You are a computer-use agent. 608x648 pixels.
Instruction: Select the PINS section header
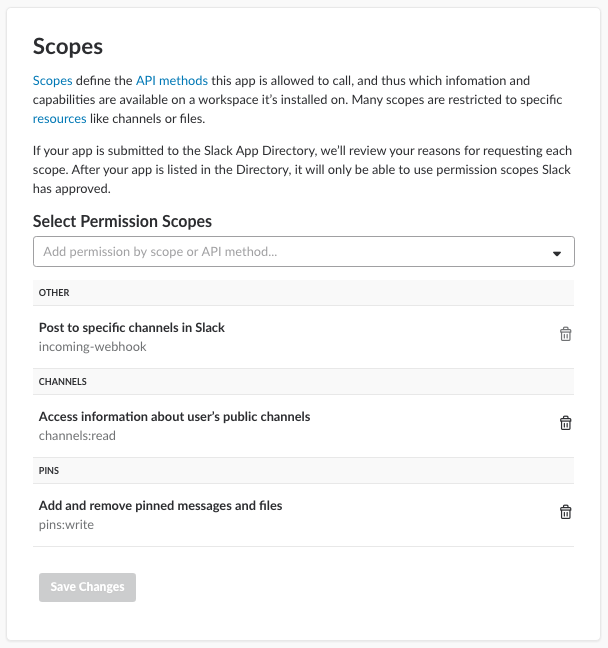coord(303,471)
